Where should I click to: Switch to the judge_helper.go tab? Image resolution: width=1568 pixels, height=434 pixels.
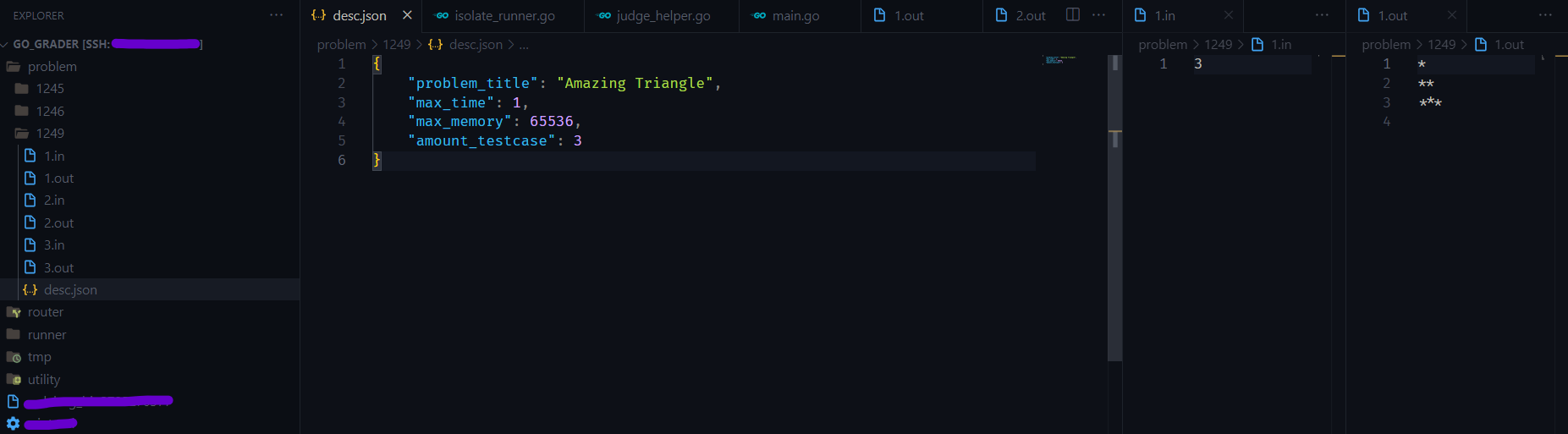click(x=663, y=15)
